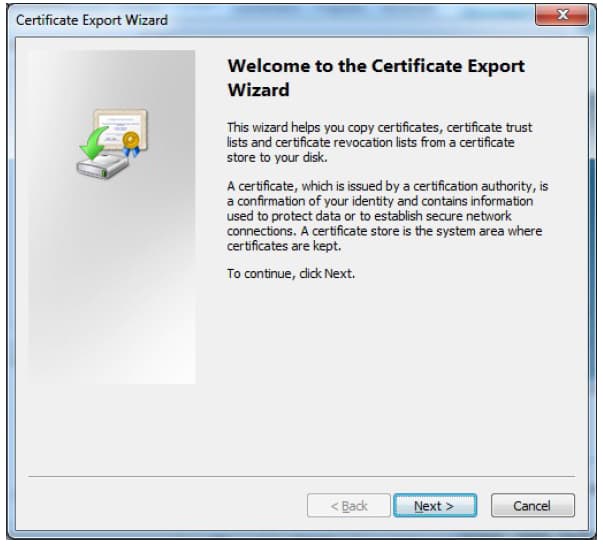
Task: Cancel the Certificate Export Wizard
Action: (x=532, y=506)
